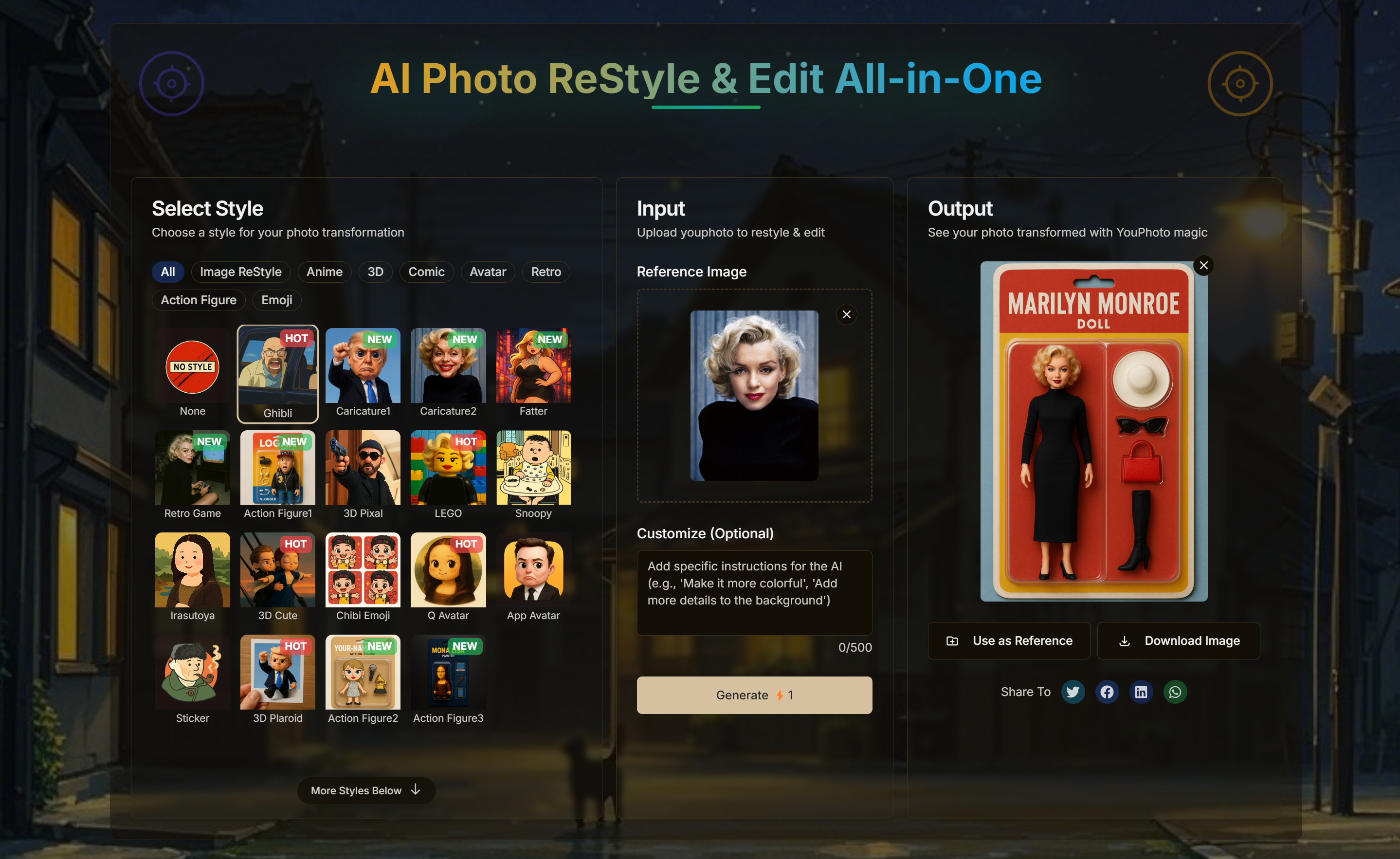
Task: Select the Q Avatar style
Action: [x=448, y=578]
